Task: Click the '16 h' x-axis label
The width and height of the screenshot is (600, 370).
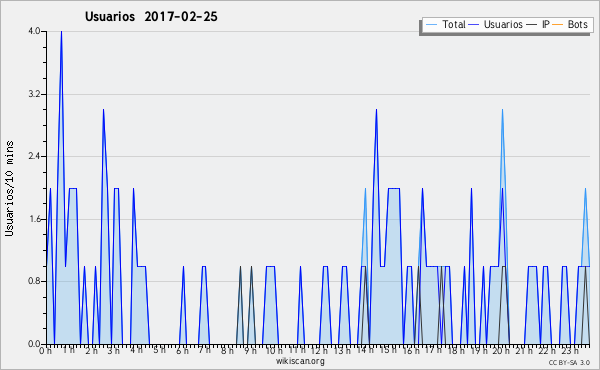Action: click(x=411, y=351)
